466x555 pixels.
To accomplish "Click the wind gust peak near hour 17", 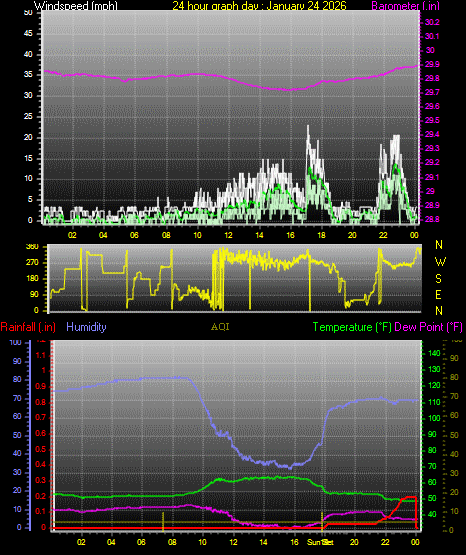I will 308,127.
